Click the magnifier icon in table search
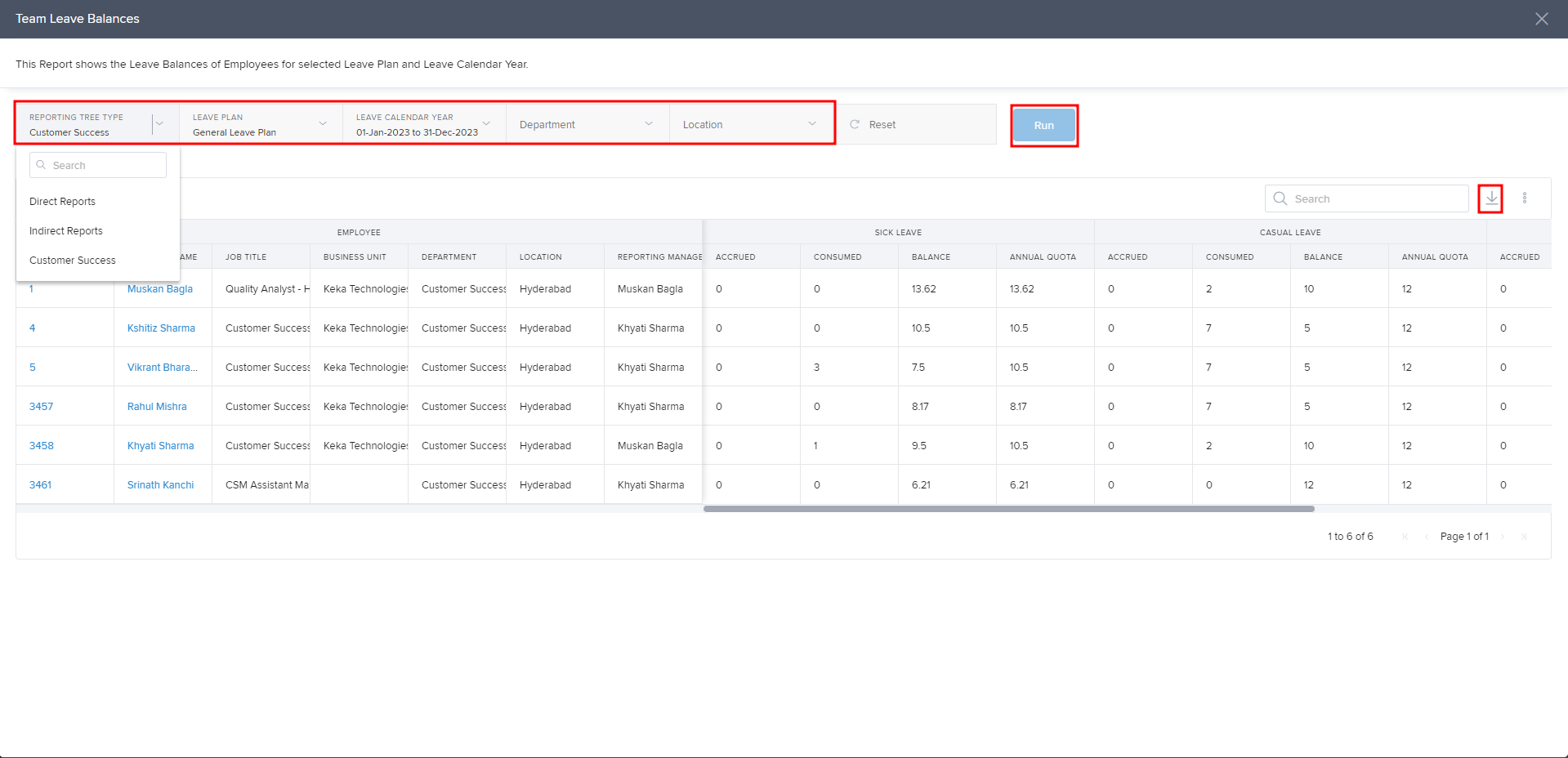Image resolution: width=1568 pixels, height=758 pixels. 1280,198
